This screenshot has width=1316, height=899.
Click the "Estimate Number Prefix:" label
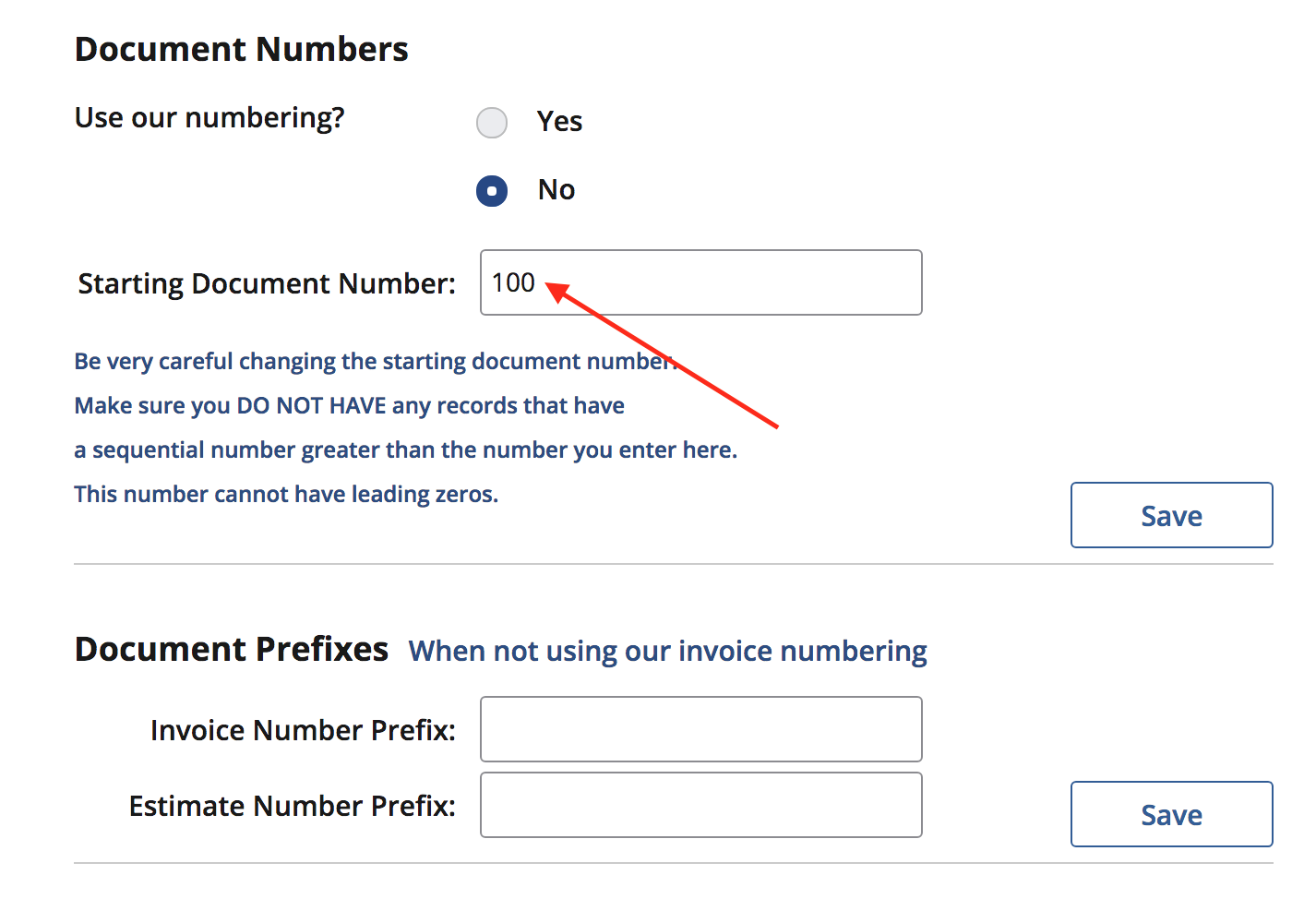292,806
